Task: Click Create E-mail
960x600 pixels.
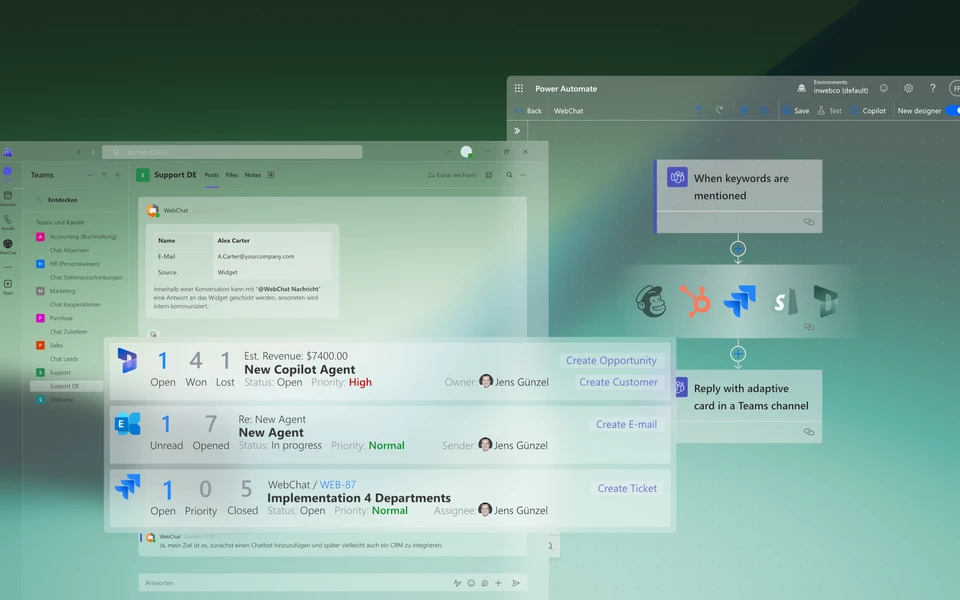Action: click(x=626, y=424)
